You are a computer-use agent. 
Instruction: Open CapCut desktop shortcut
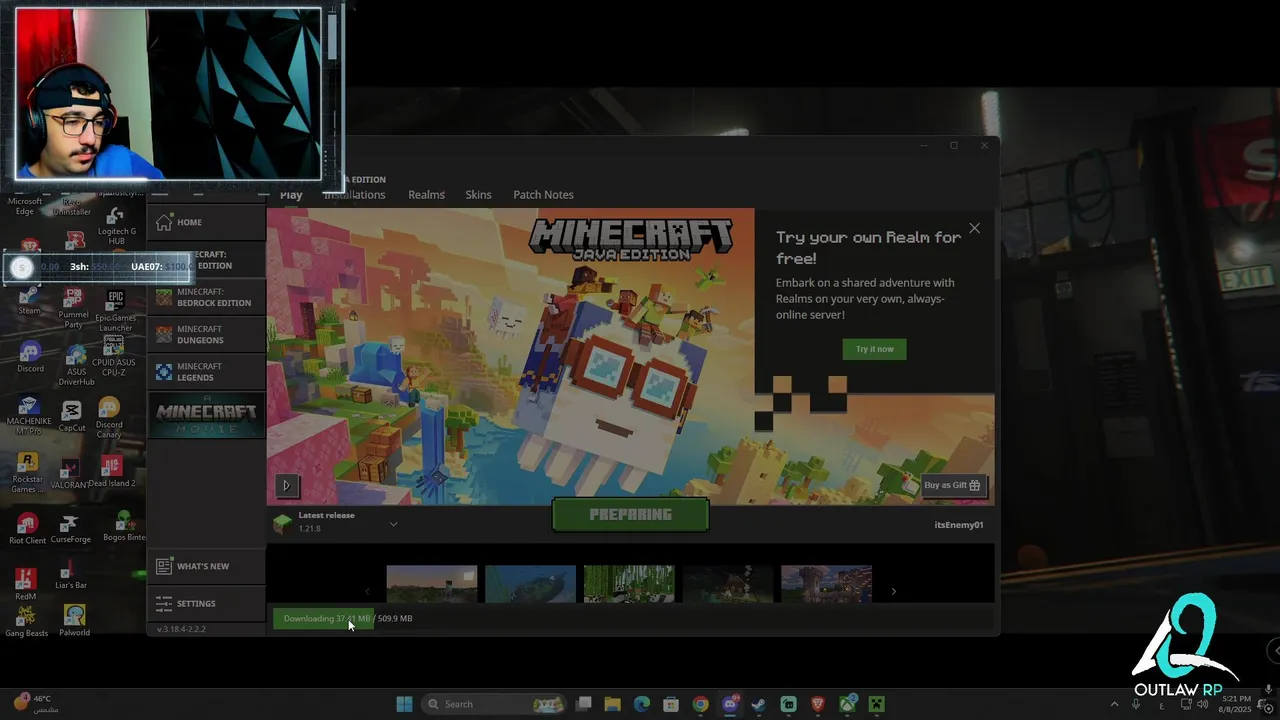71,417
